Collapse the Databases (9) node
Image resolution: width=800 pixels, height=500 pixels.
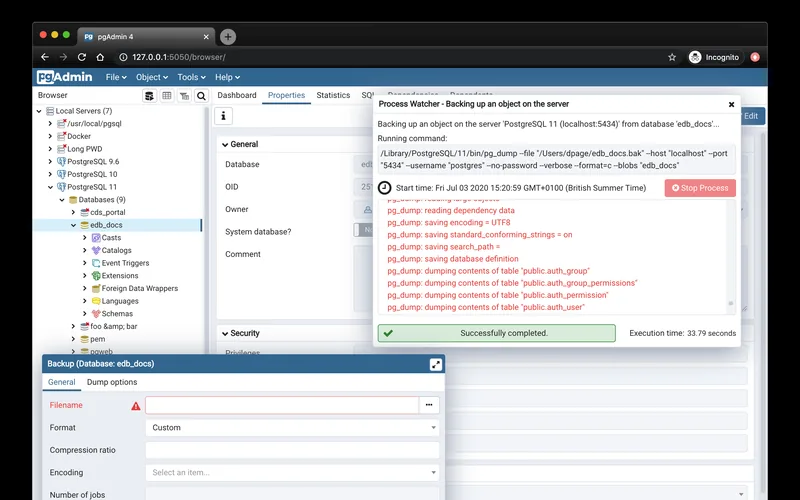pos(62,200)
